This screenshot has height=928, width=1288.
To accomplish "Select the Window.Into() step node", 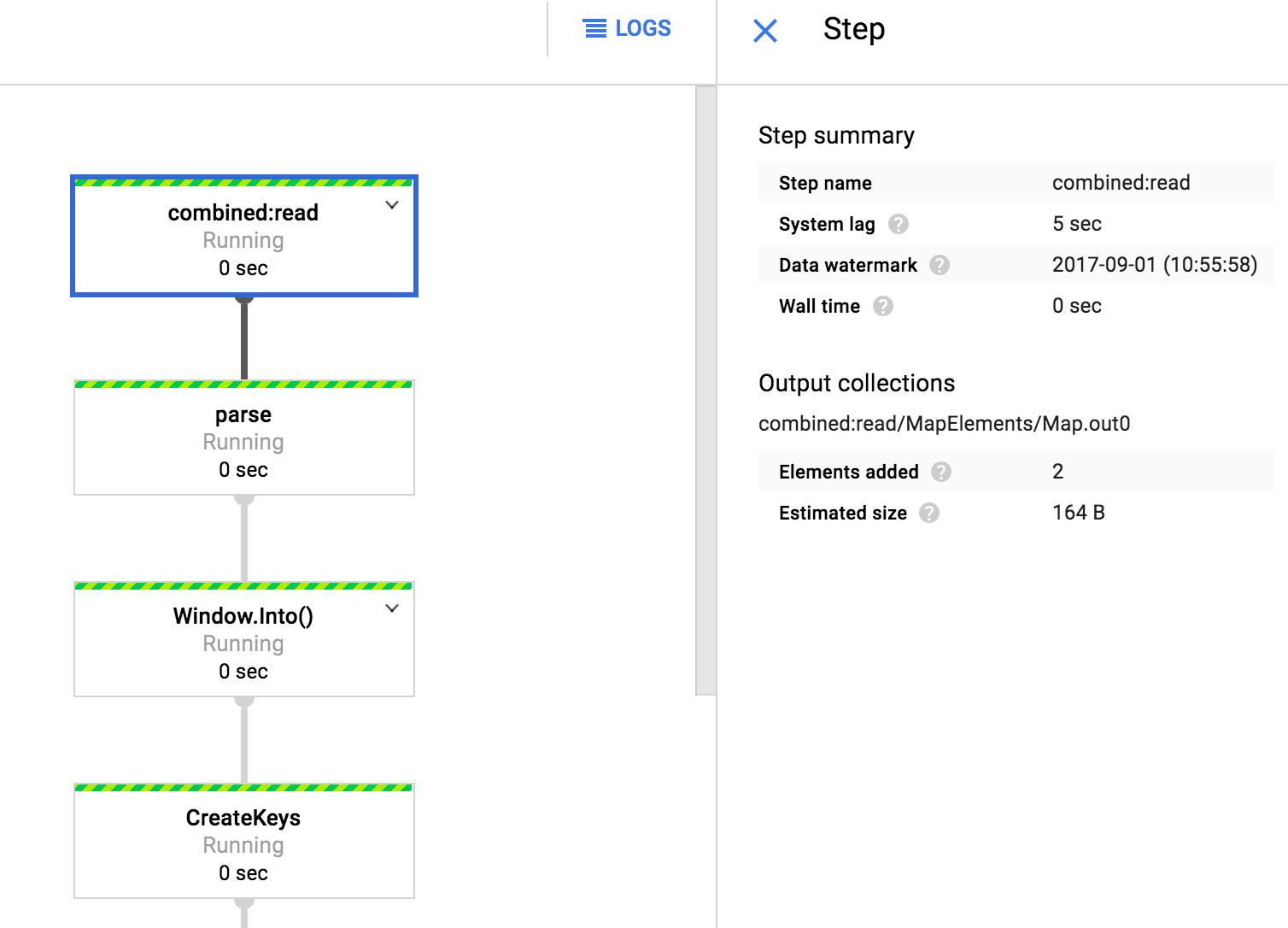I will (243, 643).
